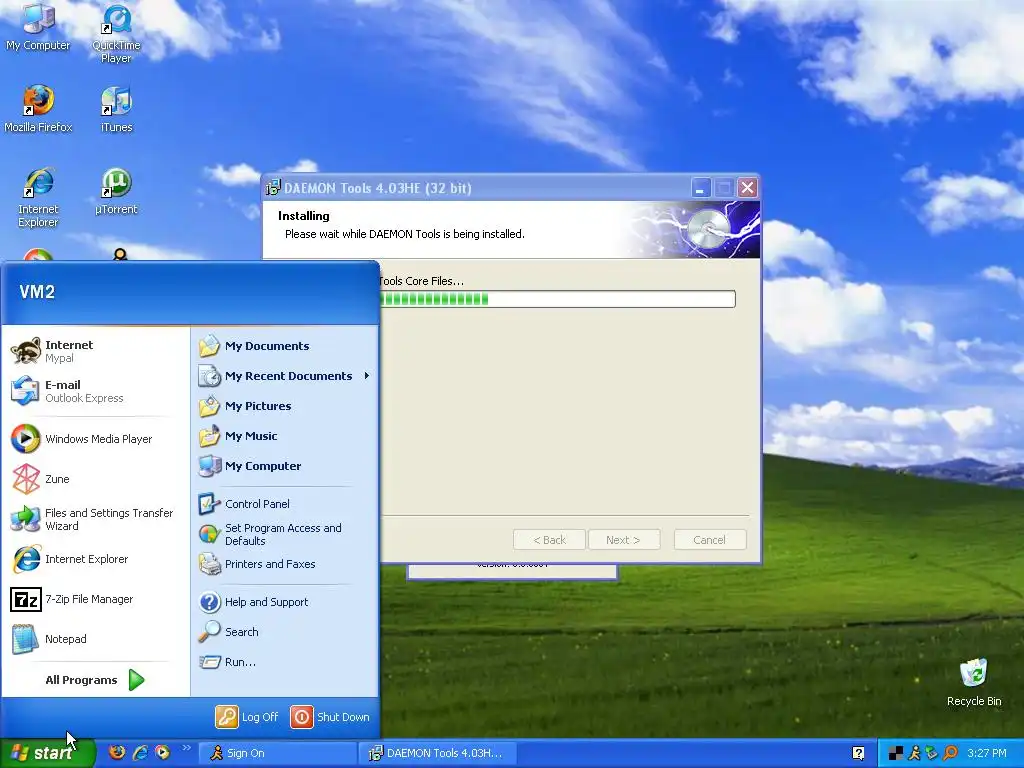Open the Run... dialog
Viewport: 1024px width, 768px height.
tap(285, 662)
